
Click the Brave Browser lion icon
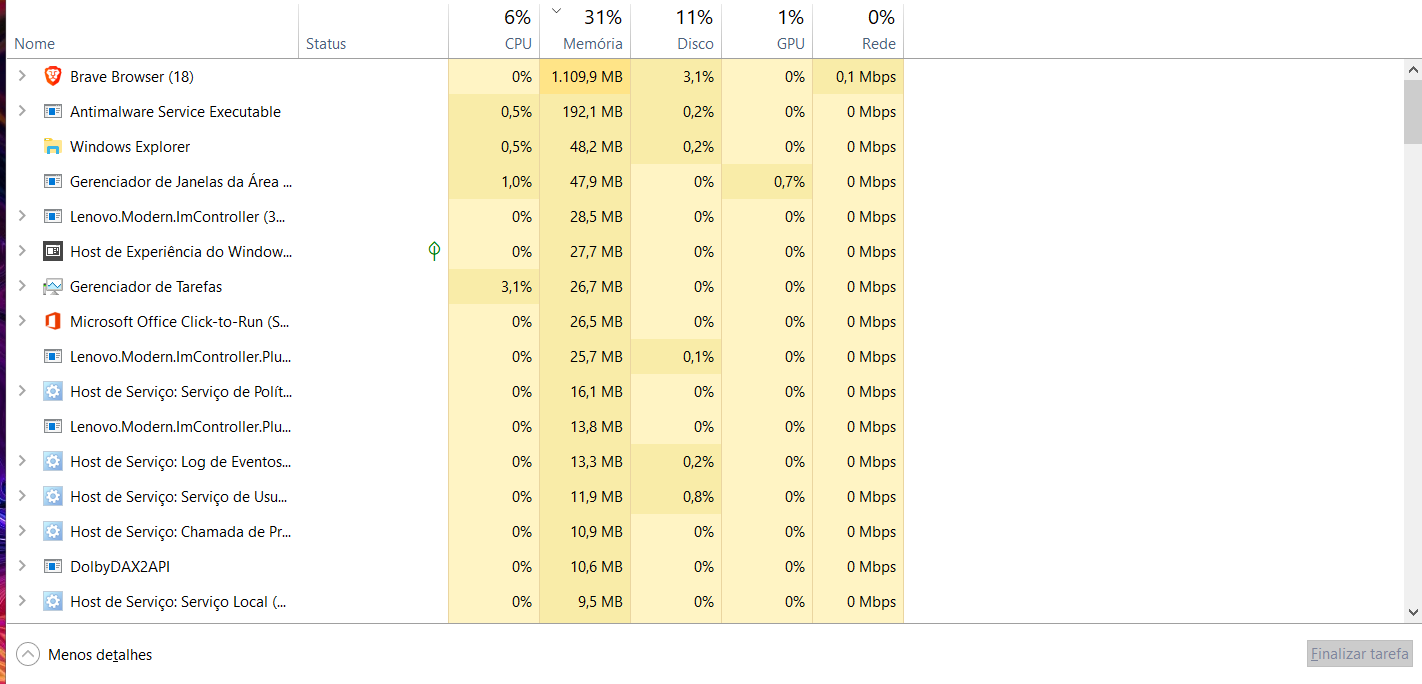coord(53,76)
